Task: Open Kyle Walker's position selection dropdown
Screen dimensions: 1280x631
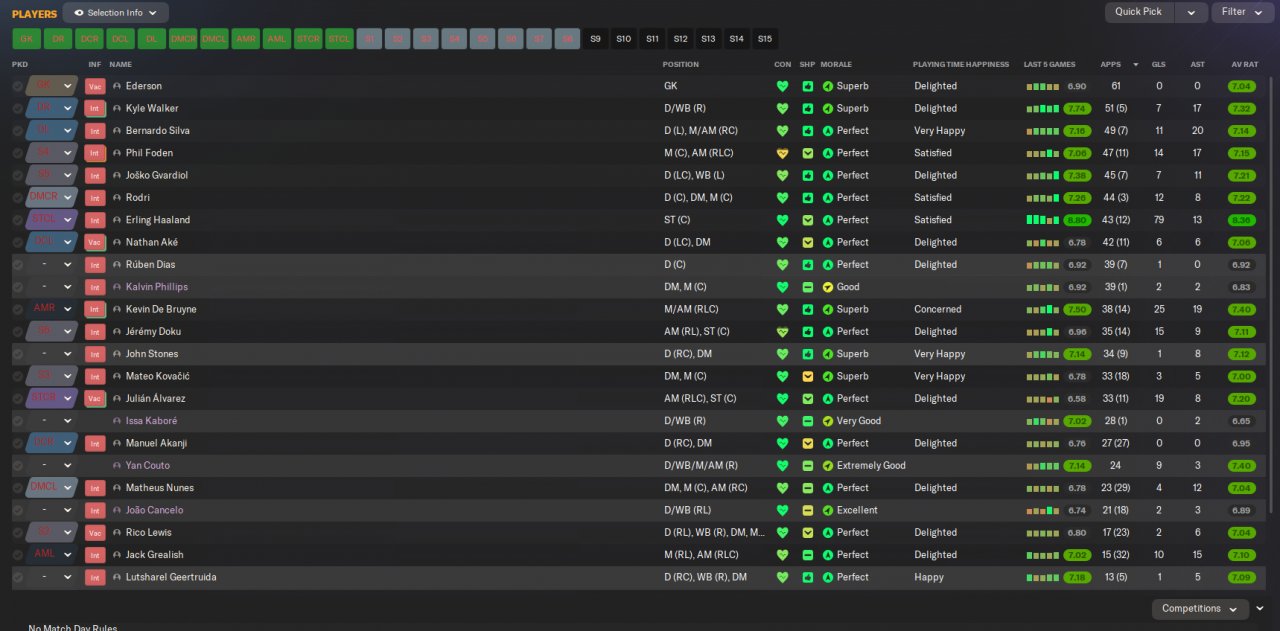Action: tap(52, 108)
